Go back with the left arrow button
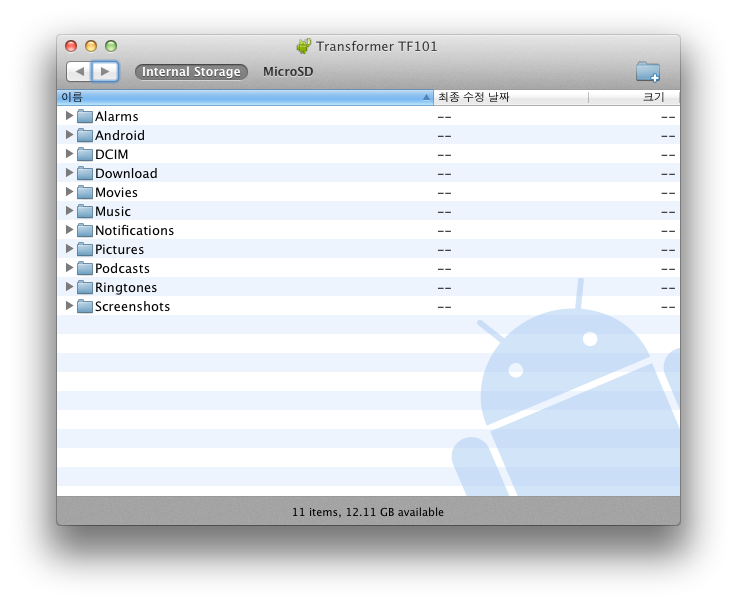This screenshot has width=737, height=604. 79,72
